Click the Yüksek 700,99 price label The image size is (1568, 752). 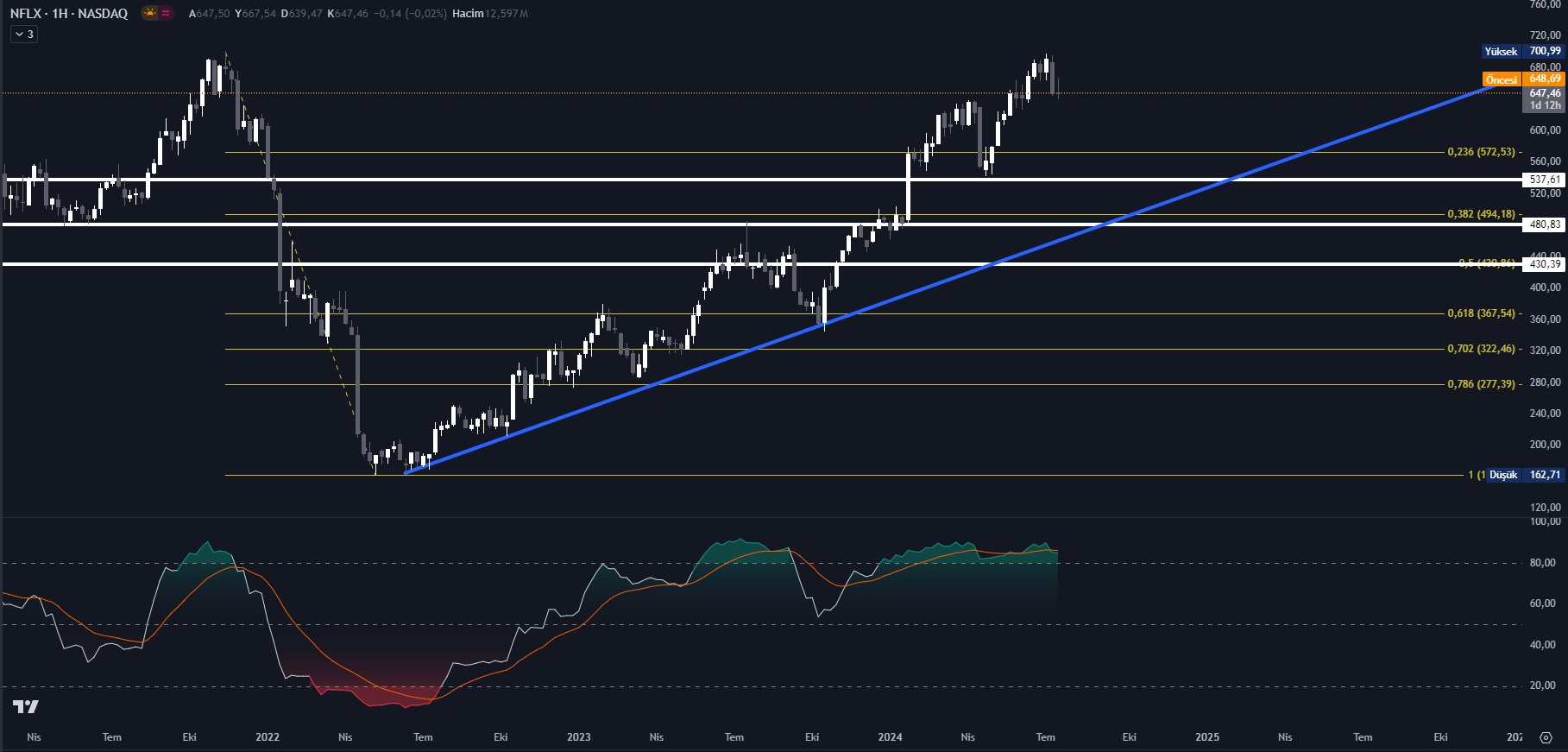click(x=1522, y=51)
